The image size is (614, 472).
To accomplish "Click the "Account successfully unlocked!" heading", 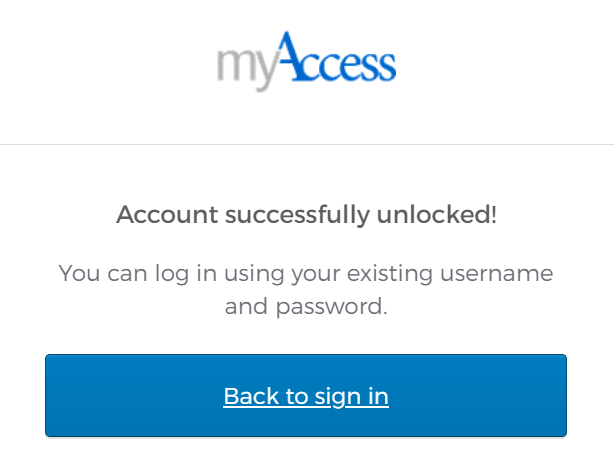I will click(x=306, y=214).
